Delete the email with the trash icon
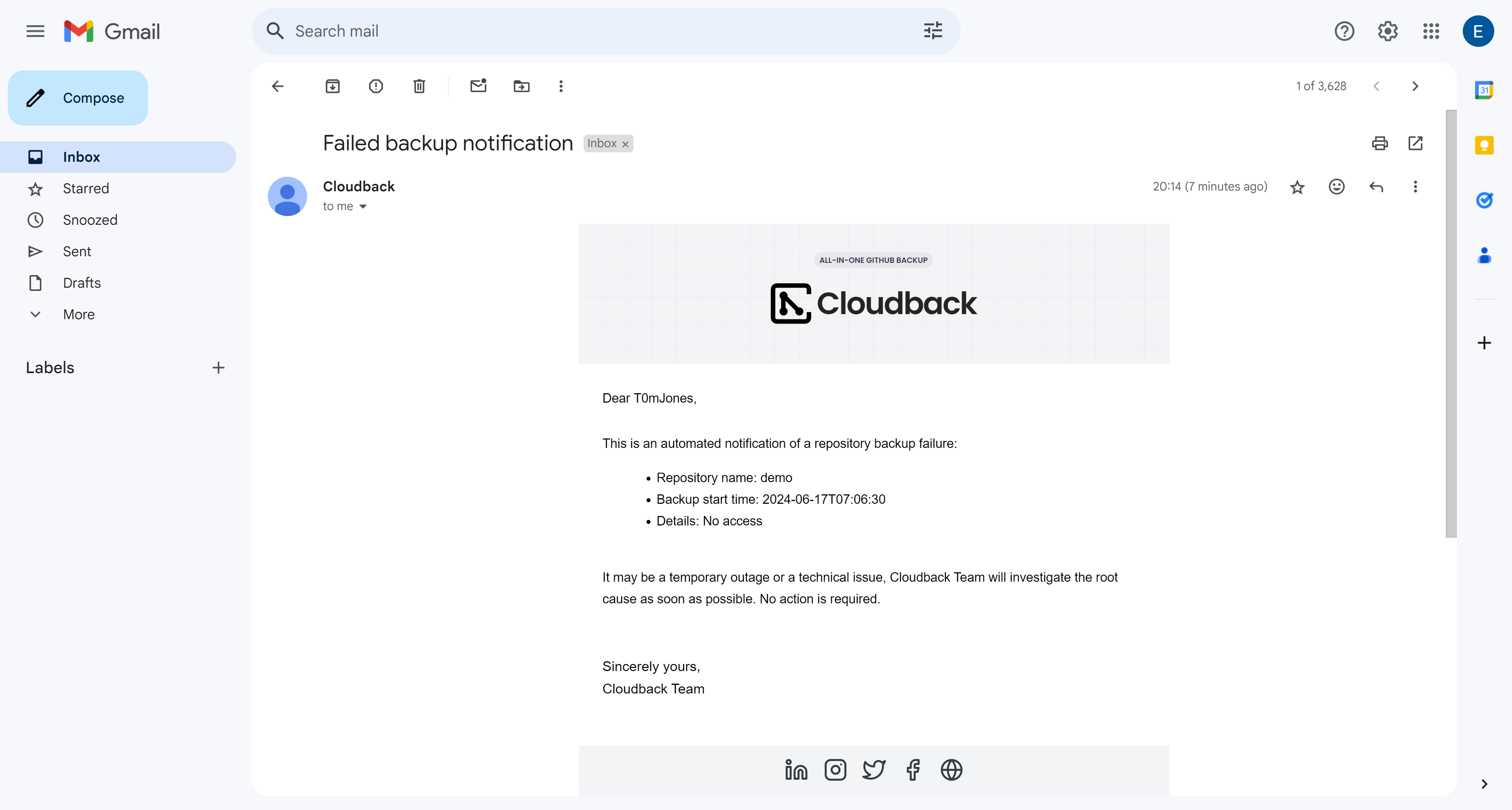 tap(419, 86)
